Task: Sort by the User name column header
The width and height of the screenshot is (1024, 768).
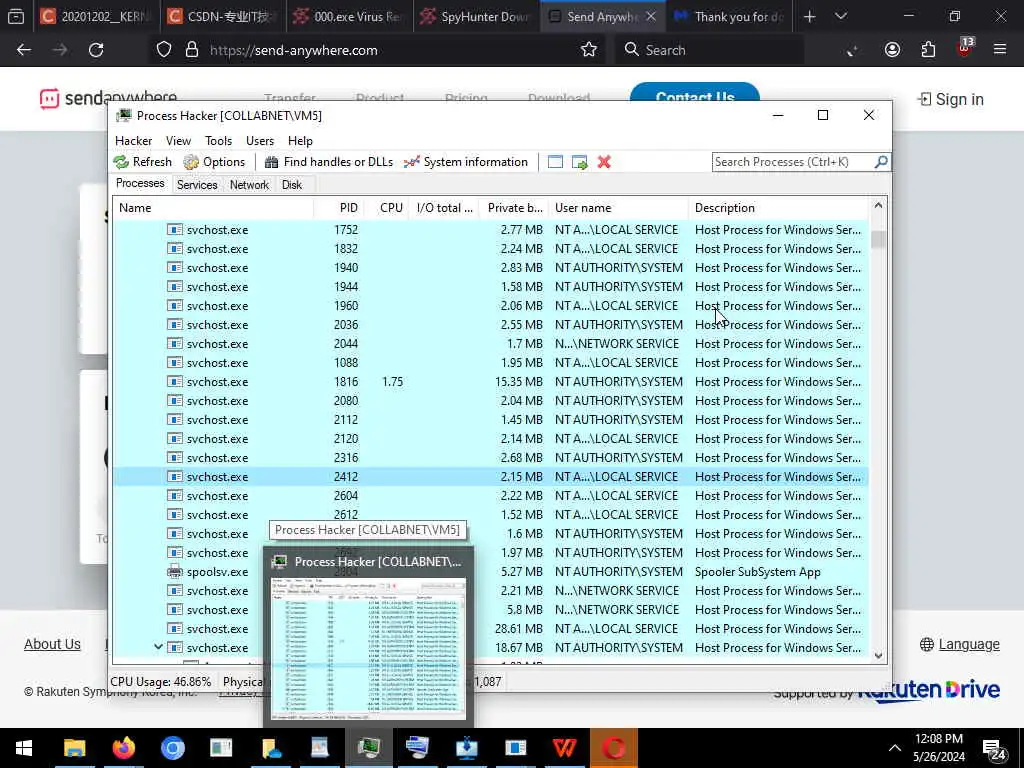Action: click(x=618, y=208)
